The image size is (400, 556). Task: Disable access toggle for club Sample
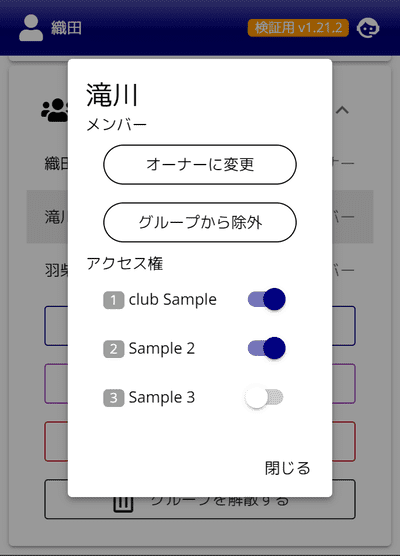267,299
